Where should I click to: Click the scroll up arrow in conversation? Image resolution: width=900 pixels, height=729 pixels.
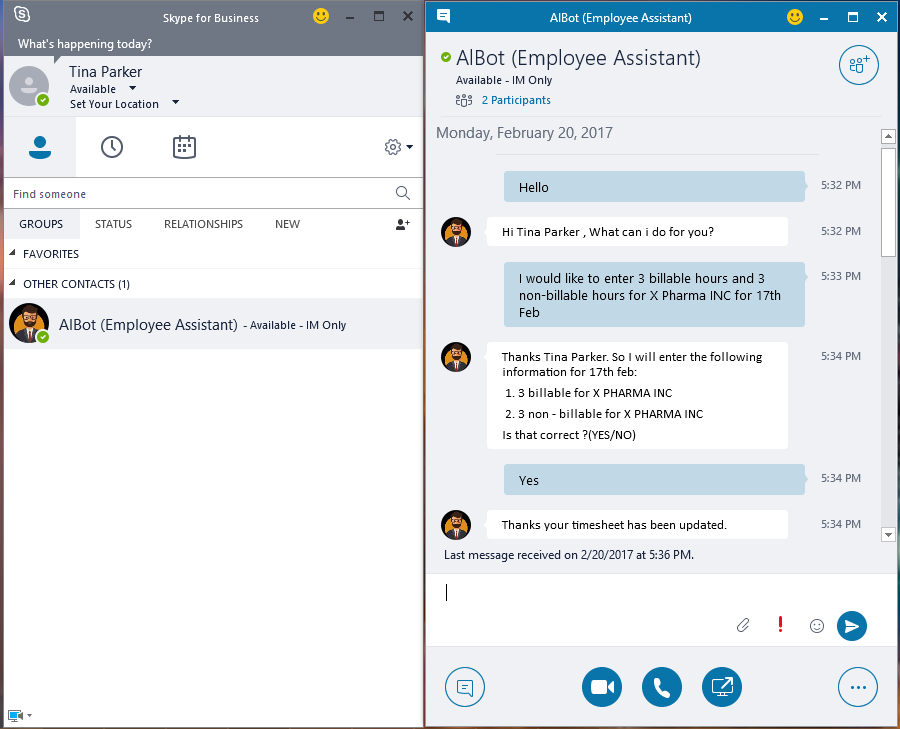(888, 136)
